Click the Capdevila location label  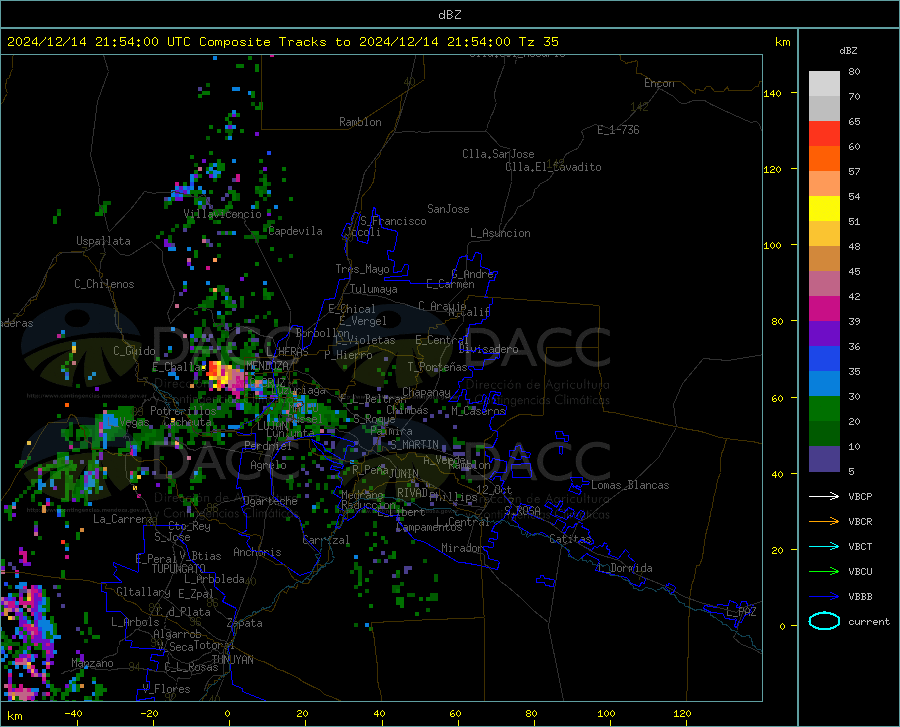pyautogui.click(x=296, y=231)
